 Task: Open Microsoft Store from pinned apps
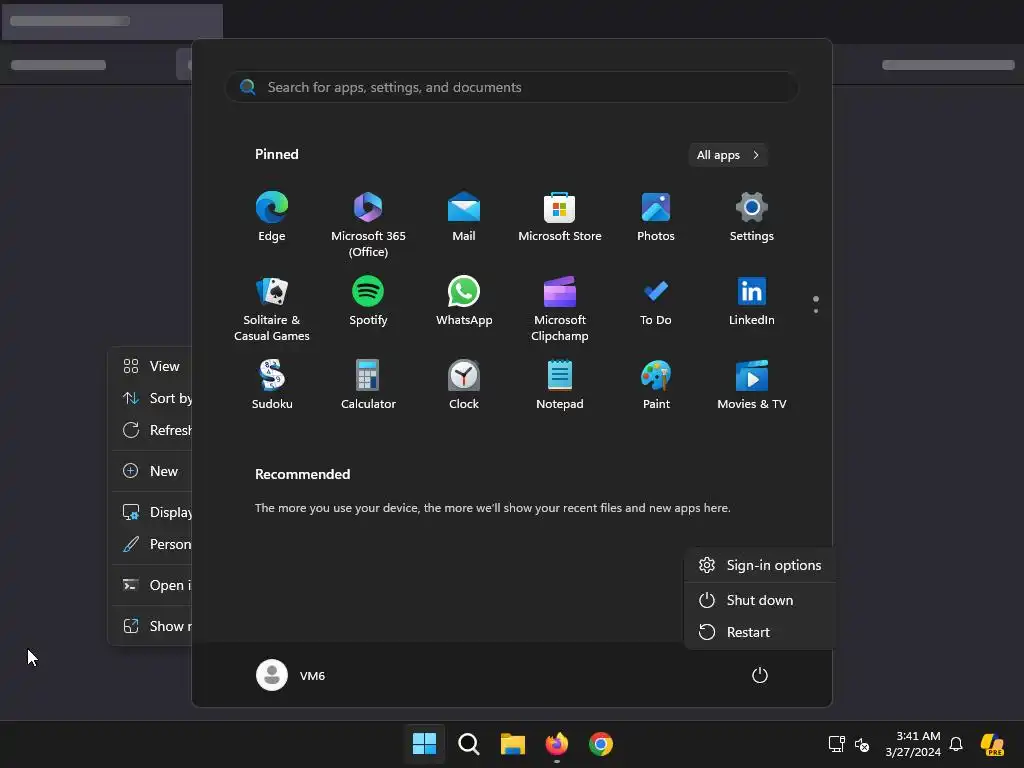click(560, 217)
